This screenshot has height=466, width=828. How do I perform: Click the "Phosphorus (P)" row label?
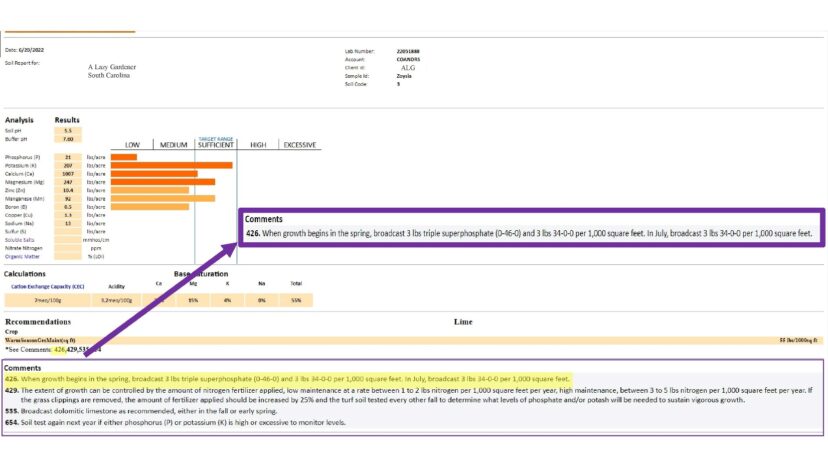[22, 157]
